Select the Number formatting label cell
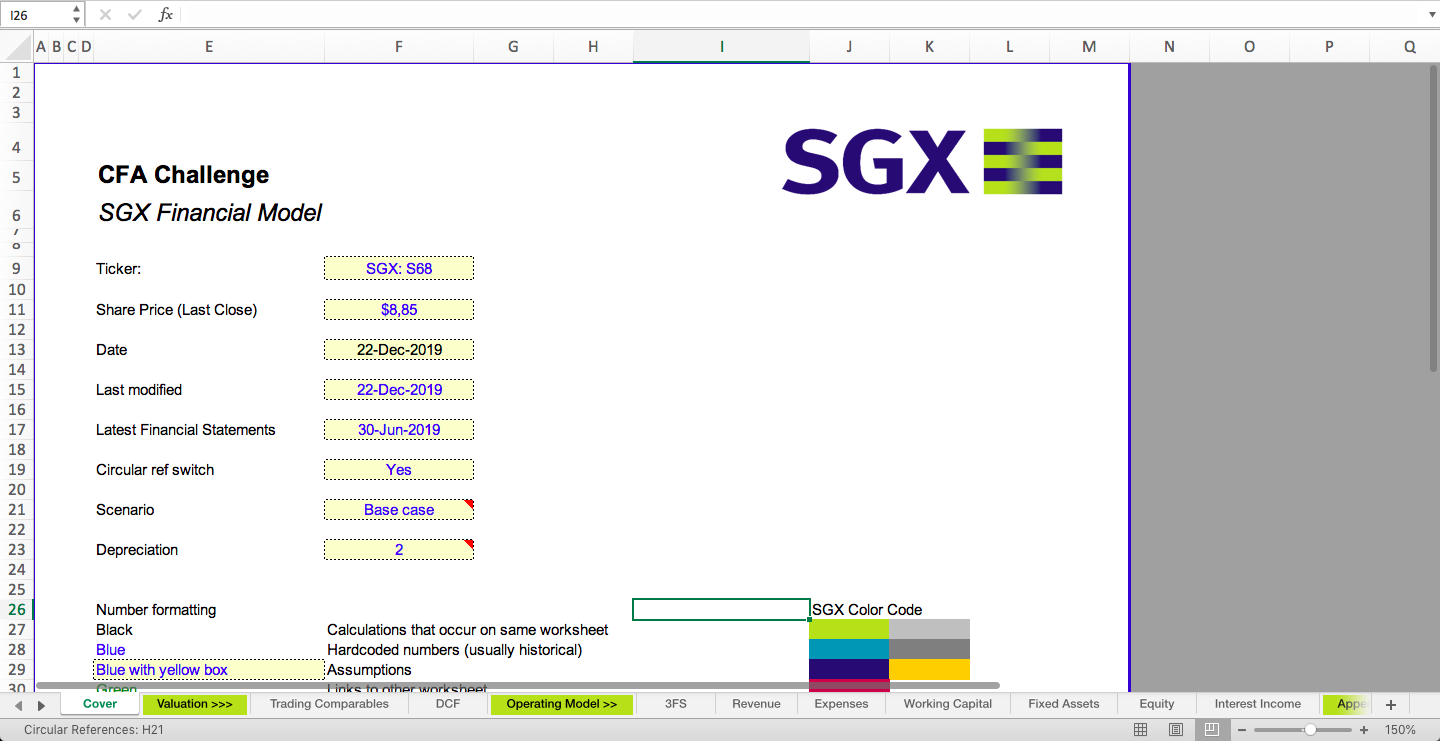Viewport: 1440px width, 741px height. pyautogui.click(x=156, y=610)
